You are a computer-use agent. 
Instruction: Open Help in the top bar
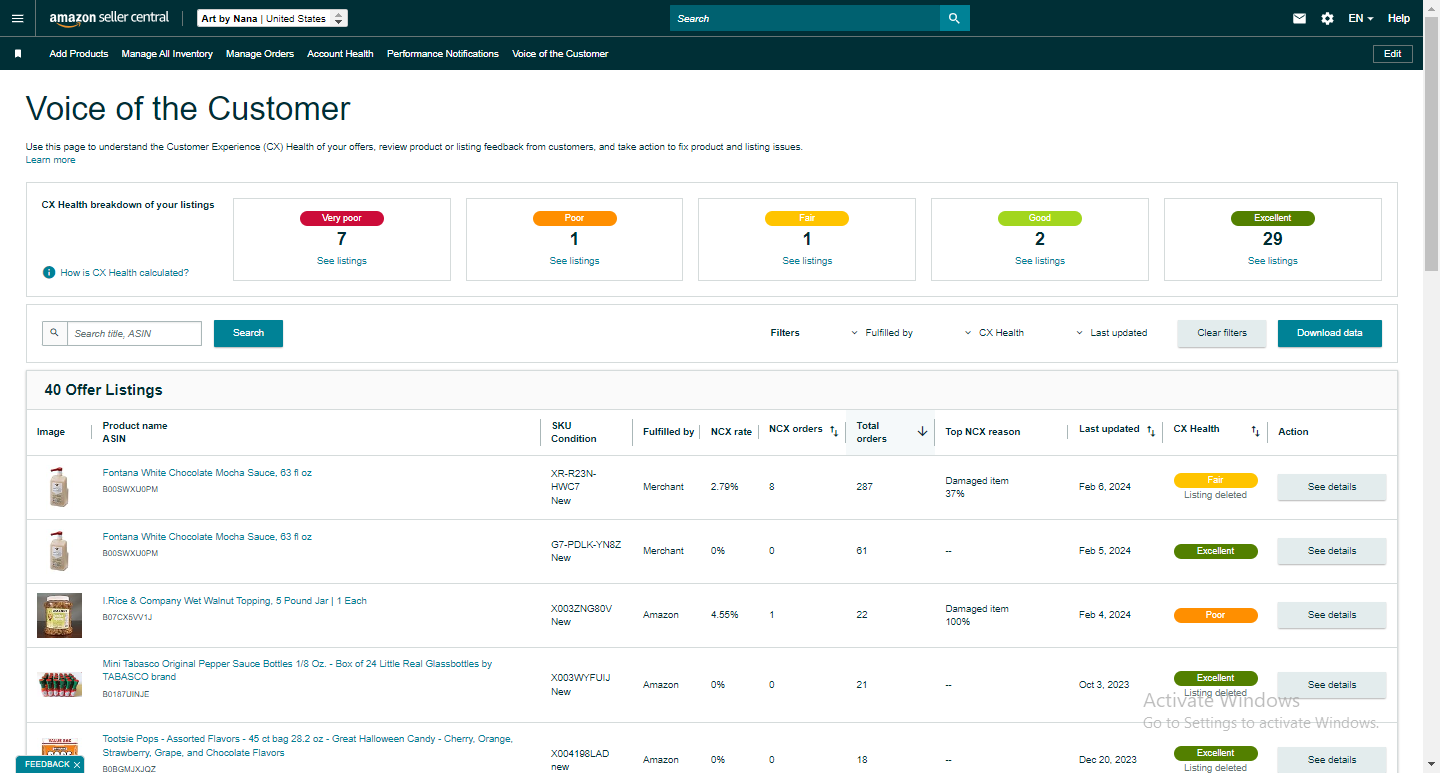coord(1399,18)
